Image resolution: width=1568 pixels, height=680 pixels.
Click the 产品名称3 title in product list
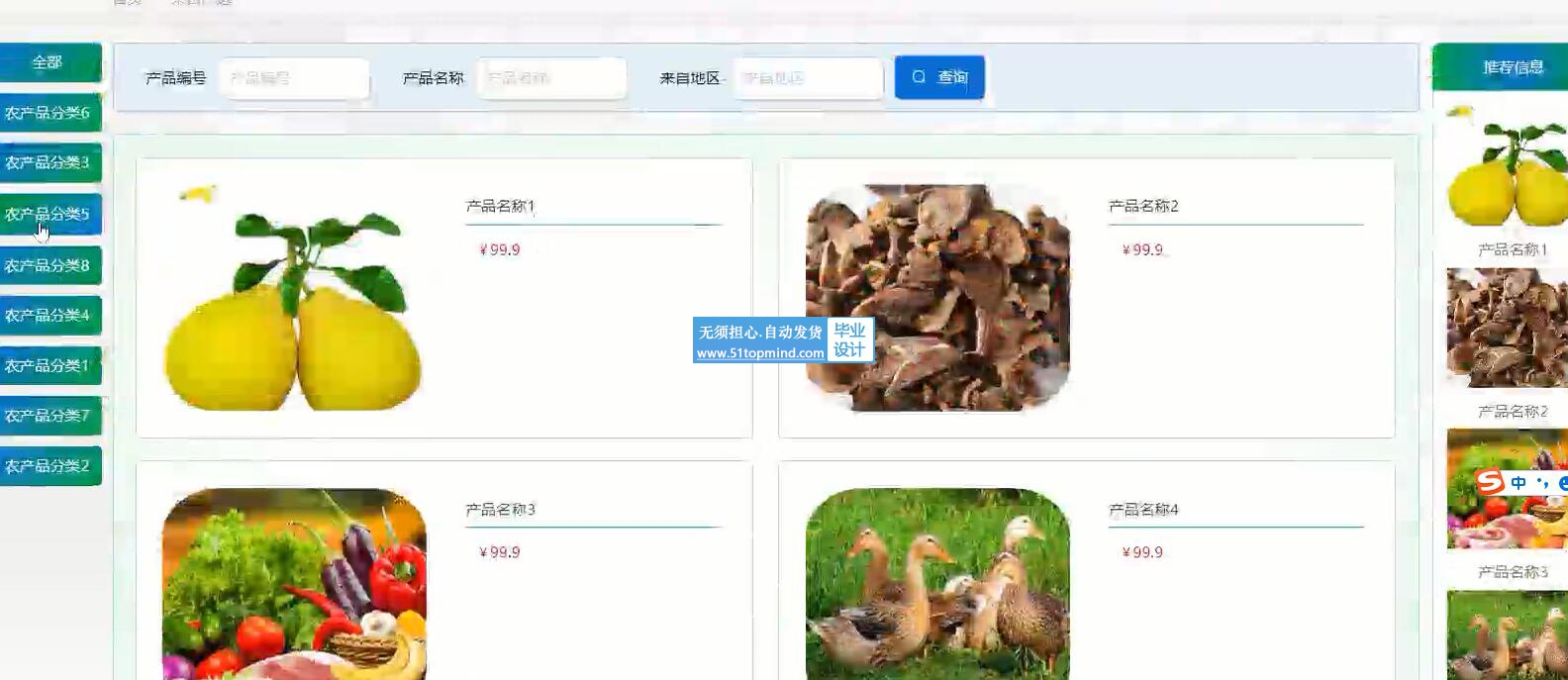(x=500, y=510)
